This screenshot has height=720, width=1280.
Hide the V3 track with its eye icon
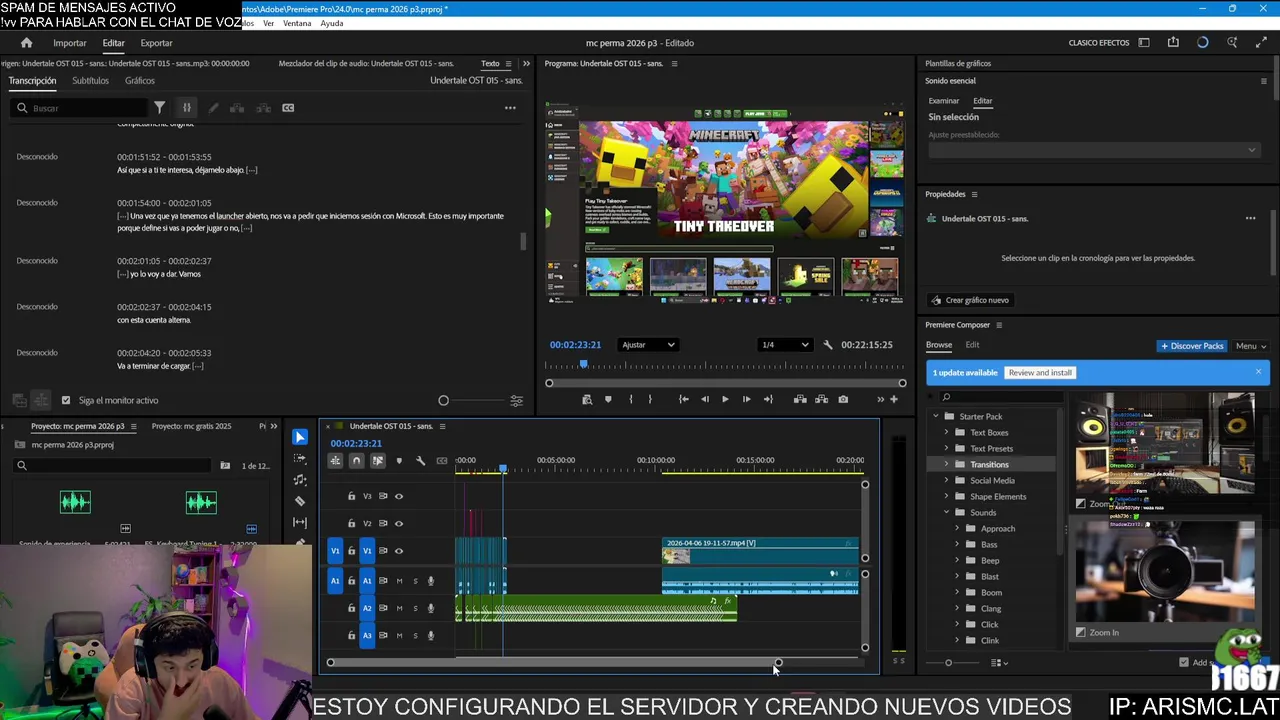399,496
